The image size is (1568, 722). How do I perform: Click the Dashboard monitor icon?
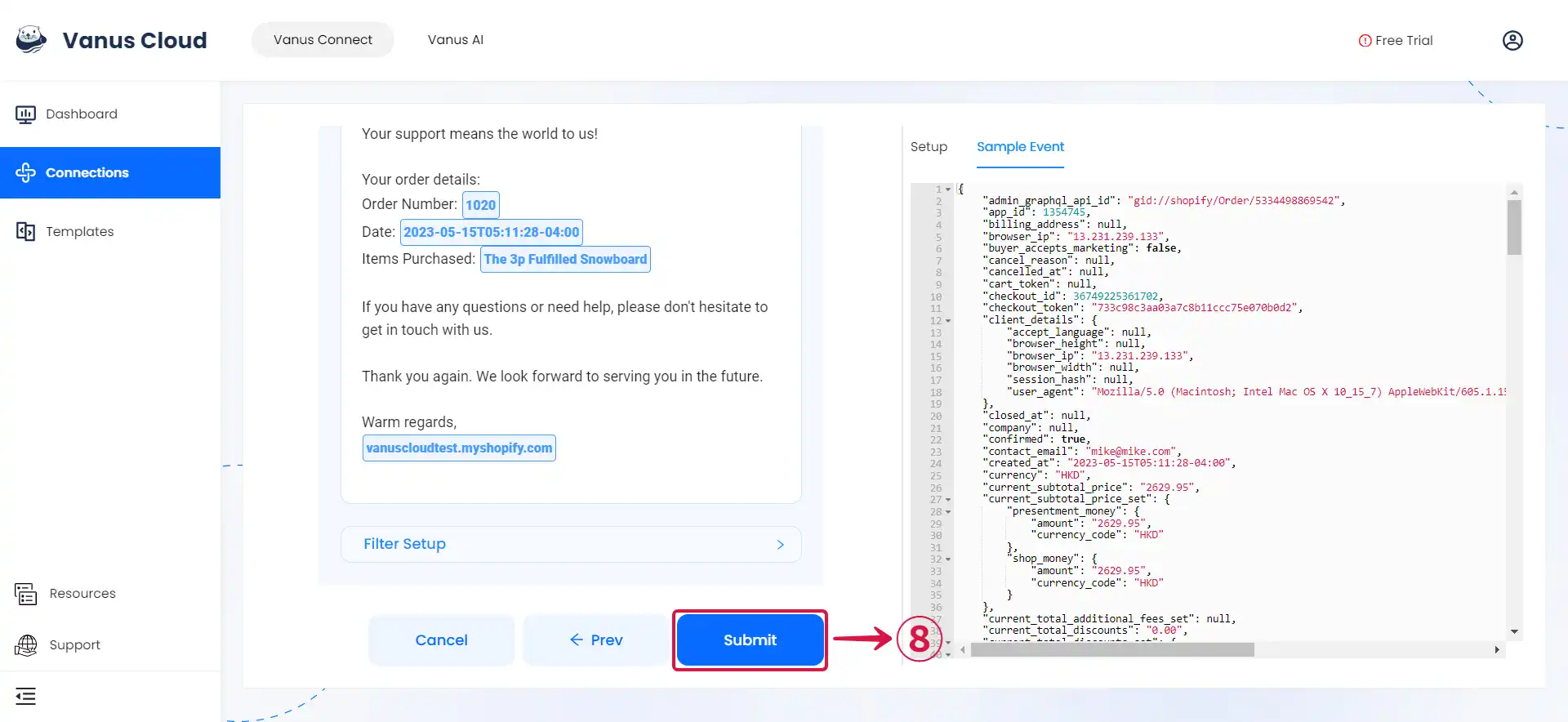[x=25, y=114]
